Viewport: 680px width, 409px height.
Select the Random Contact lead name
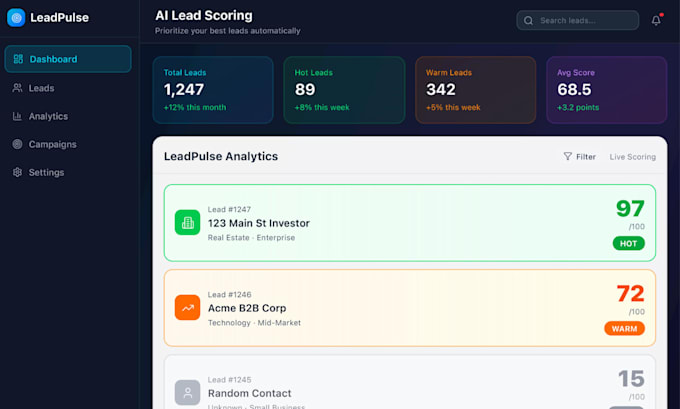tap(249, 393)
